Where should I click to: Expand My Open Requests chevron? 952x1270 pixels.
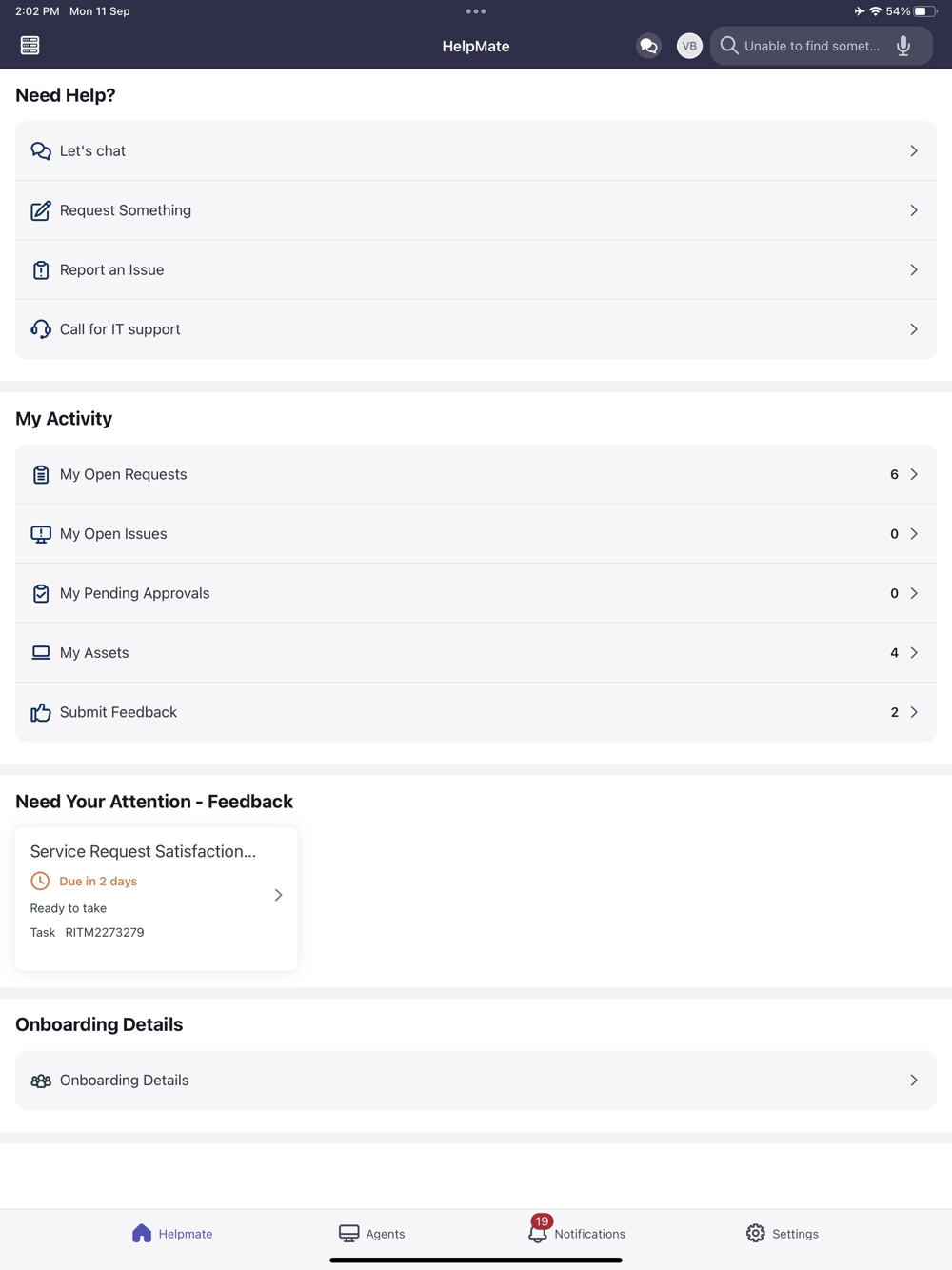pyautogui.click(x=913, y=474)
